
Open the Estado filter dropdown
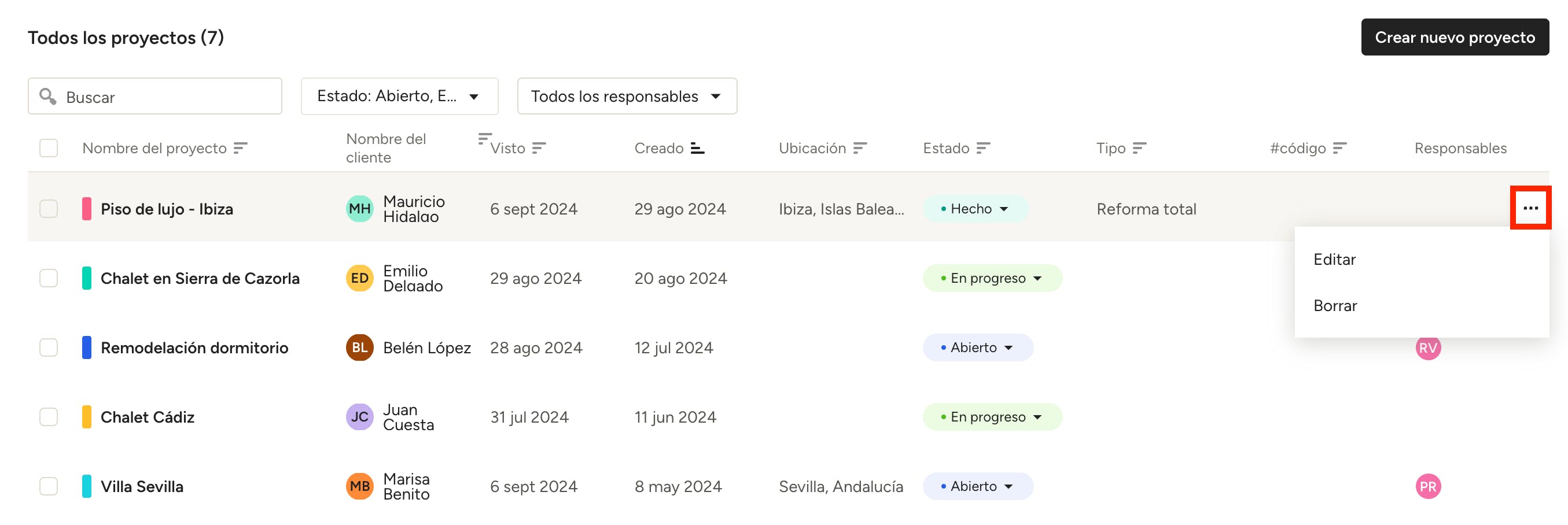(399, 96)
